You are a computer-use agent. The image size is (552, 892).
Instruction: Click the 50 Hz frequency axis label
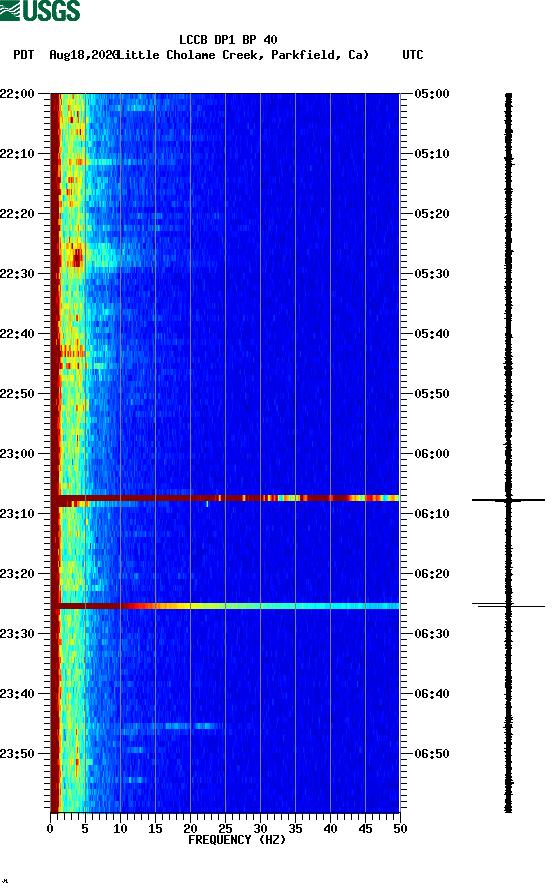click(x=400, y=829)
